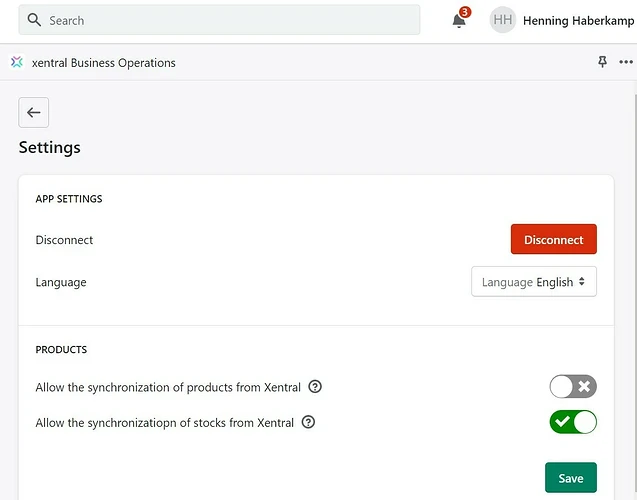637x500 pixels.
Task: Click the red notification count badge
Action: 465,12
